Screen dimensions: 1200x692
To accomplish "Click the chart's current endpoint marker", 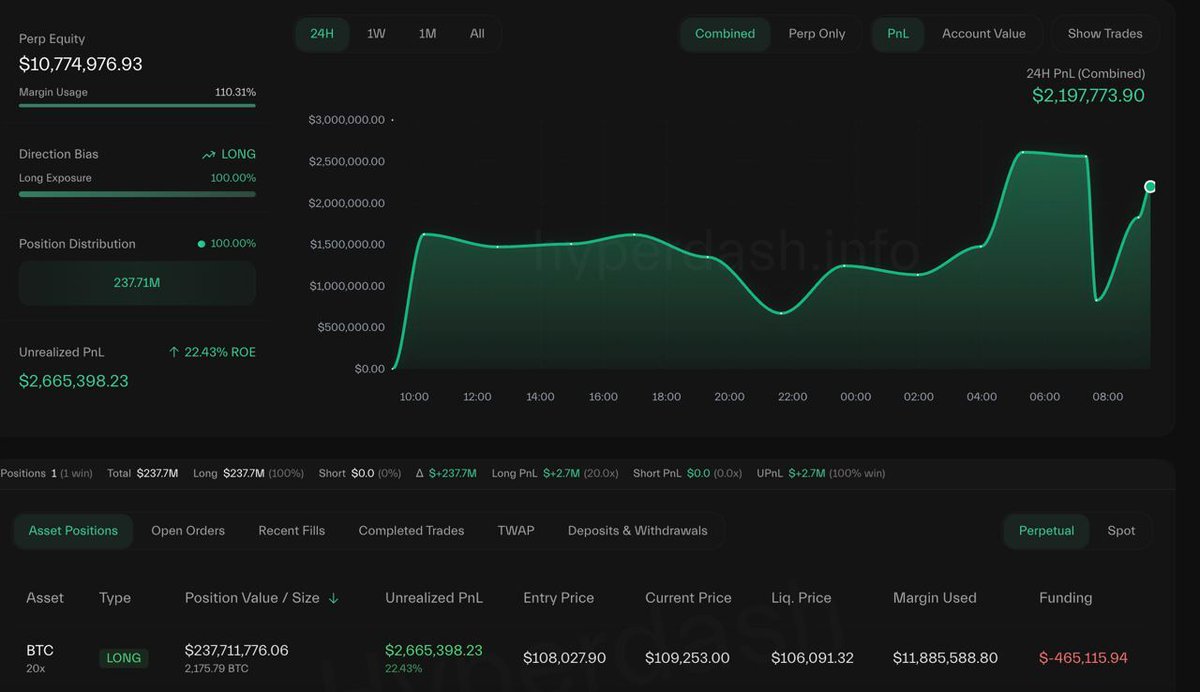I will point(1150,187).
